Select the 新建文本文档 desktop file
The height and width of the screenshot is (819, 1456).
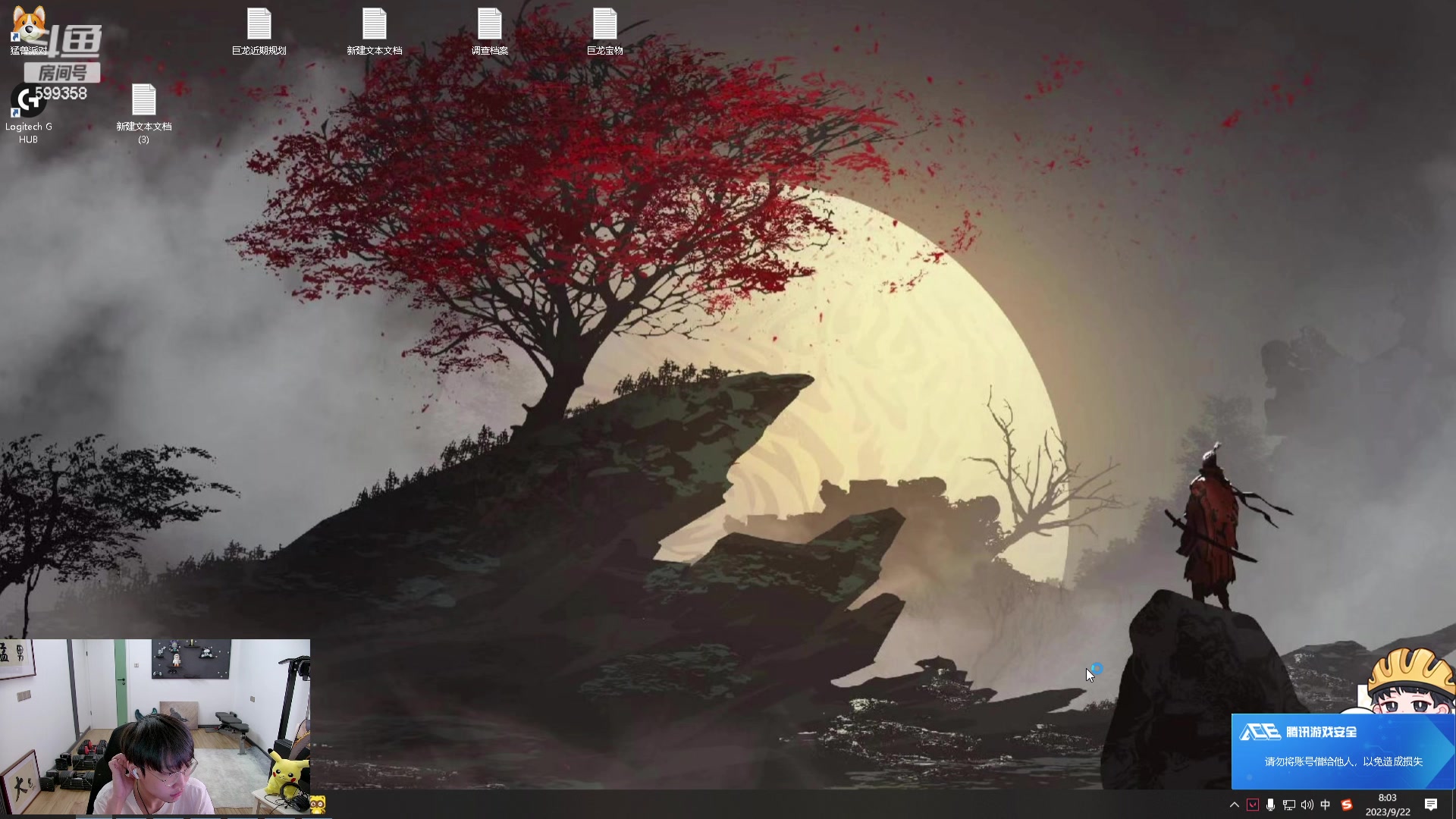pyautogui.click(x=374, y=25)
